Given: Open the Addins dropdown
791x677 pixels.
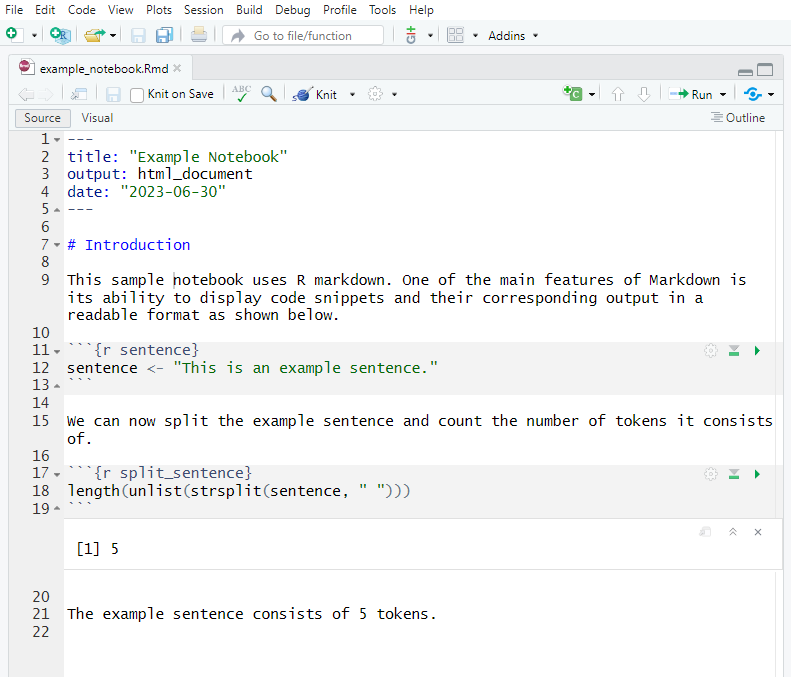Looking at the screenshot, I should point(512,35).
